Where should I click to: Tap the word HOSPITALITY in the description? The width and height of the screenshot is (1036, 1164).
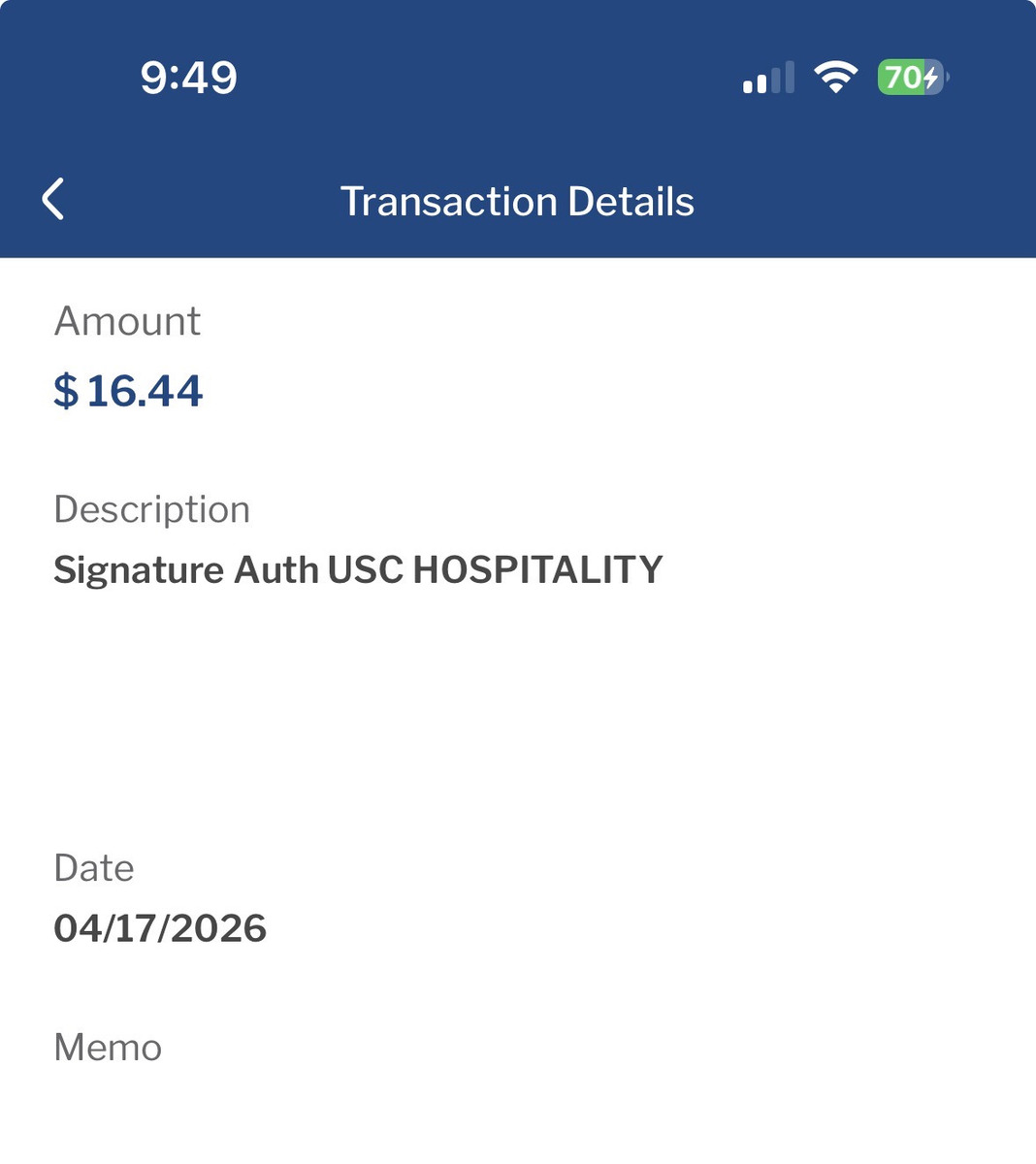[537, 569]
